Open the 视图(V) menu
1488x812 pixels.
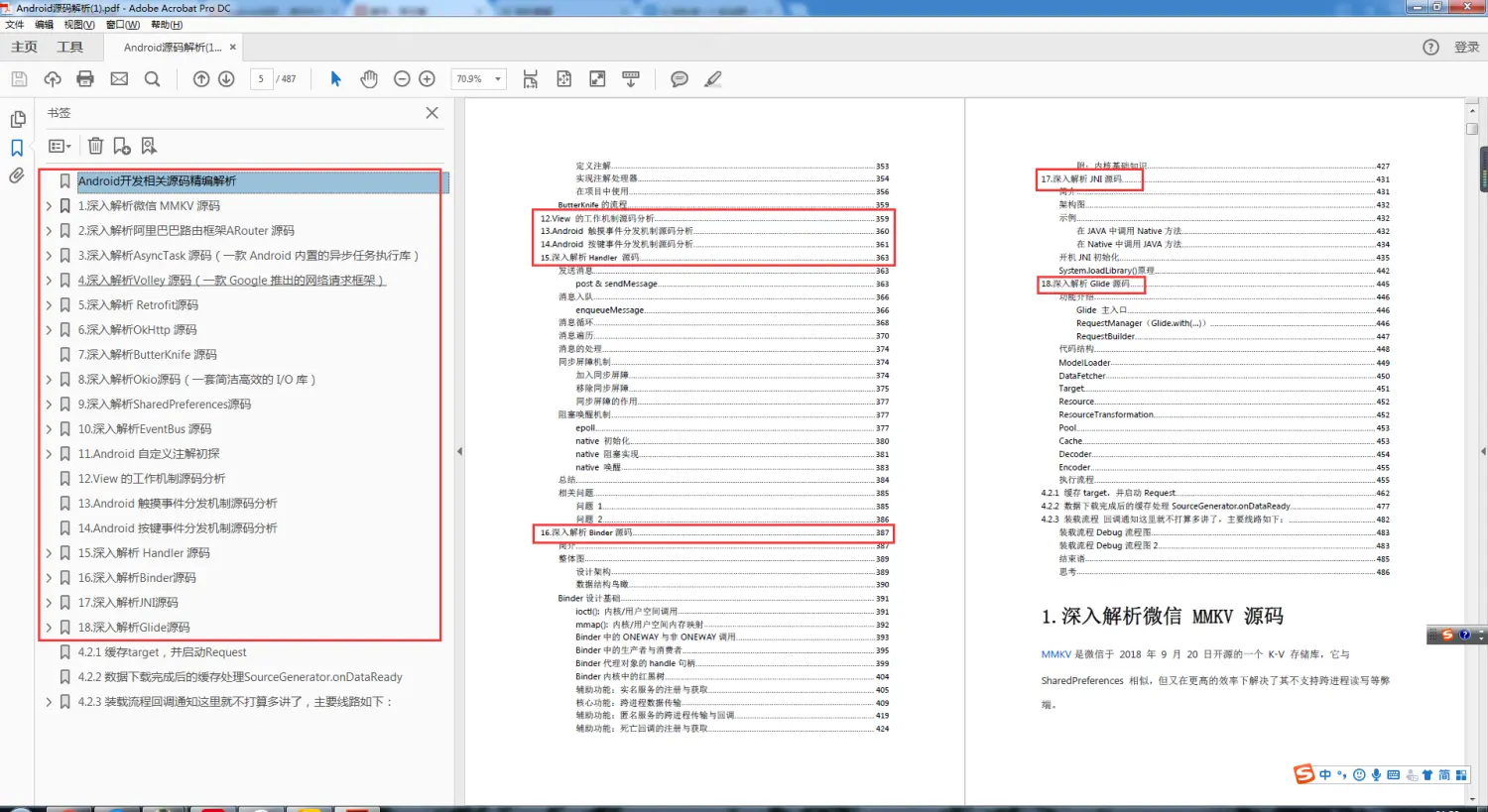(79, 25)
